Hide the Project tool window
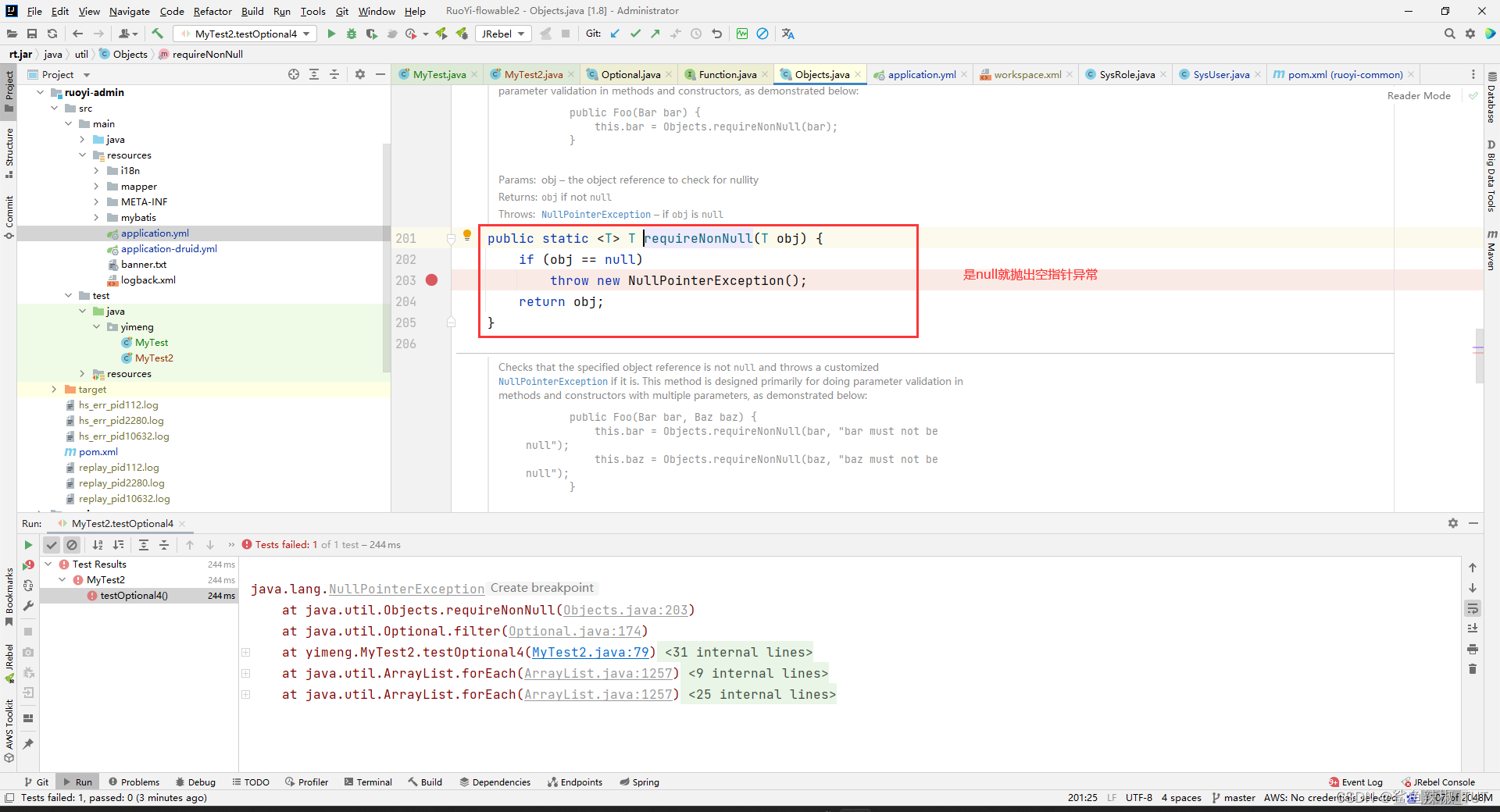 tap(380, 74)
